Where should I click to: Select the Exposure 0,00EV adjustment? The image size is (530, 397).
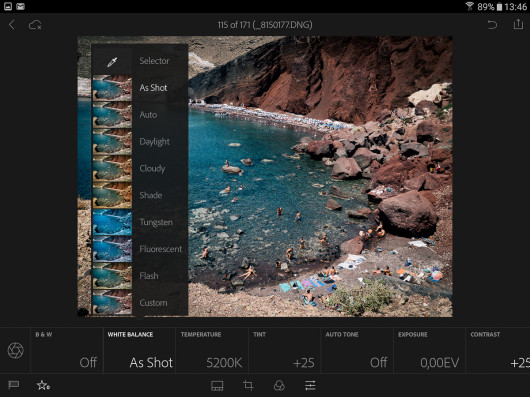429,350
